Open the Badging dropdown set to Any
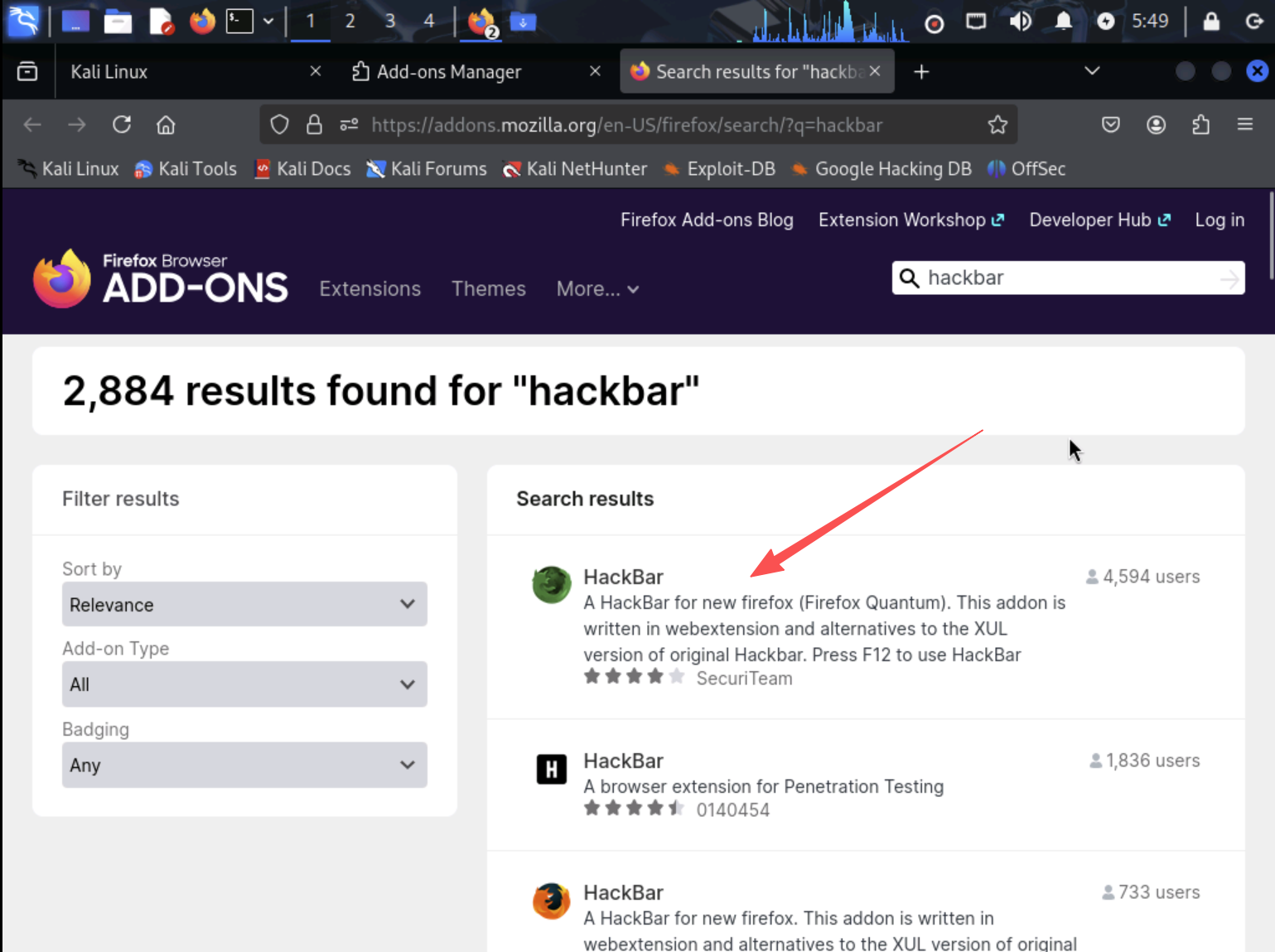The width and height of the screenshot is (1275, 952). tap(244, 765)
